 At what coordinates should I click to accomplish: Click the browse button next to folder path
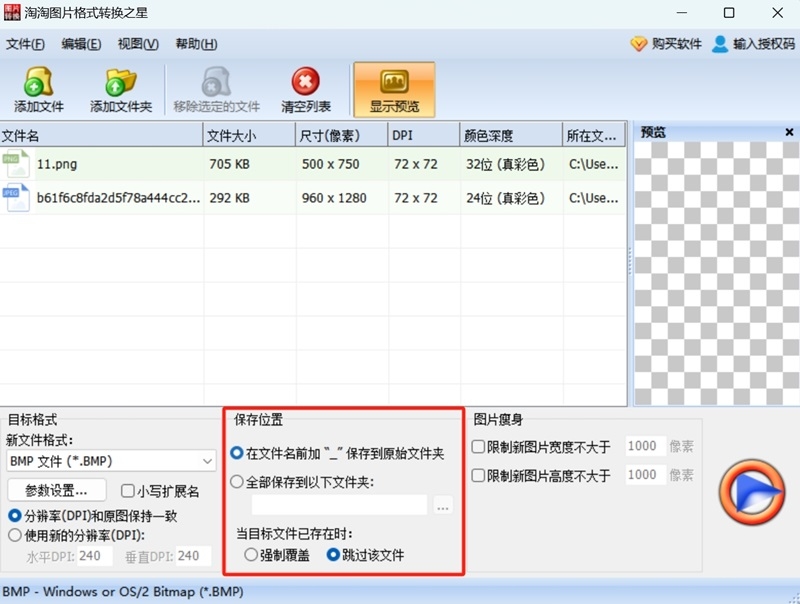442,506
